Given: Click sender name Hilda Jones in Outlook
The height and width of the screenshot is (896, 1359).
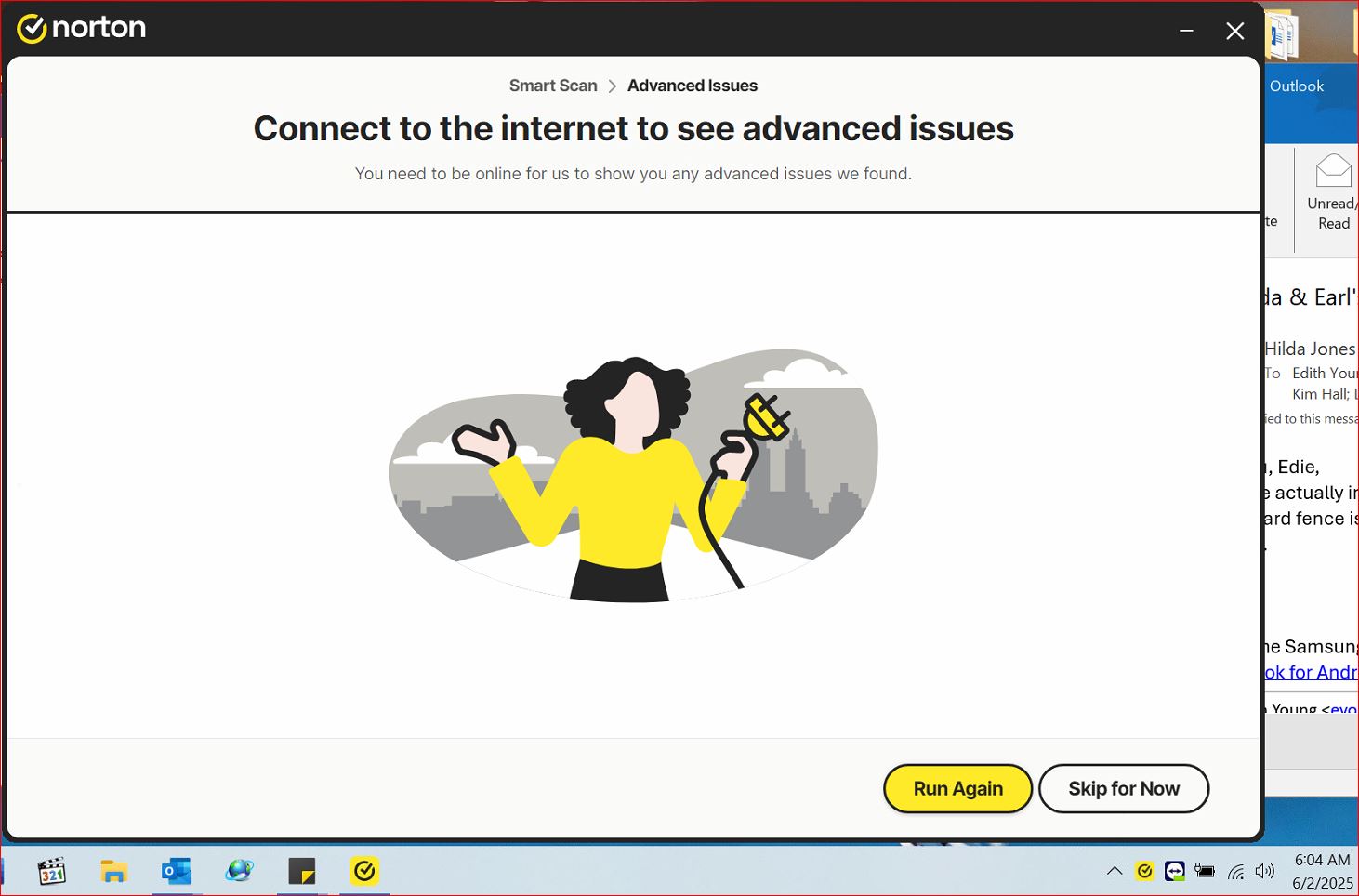Looking at the screenshot, I should (x=1310, y=349).
